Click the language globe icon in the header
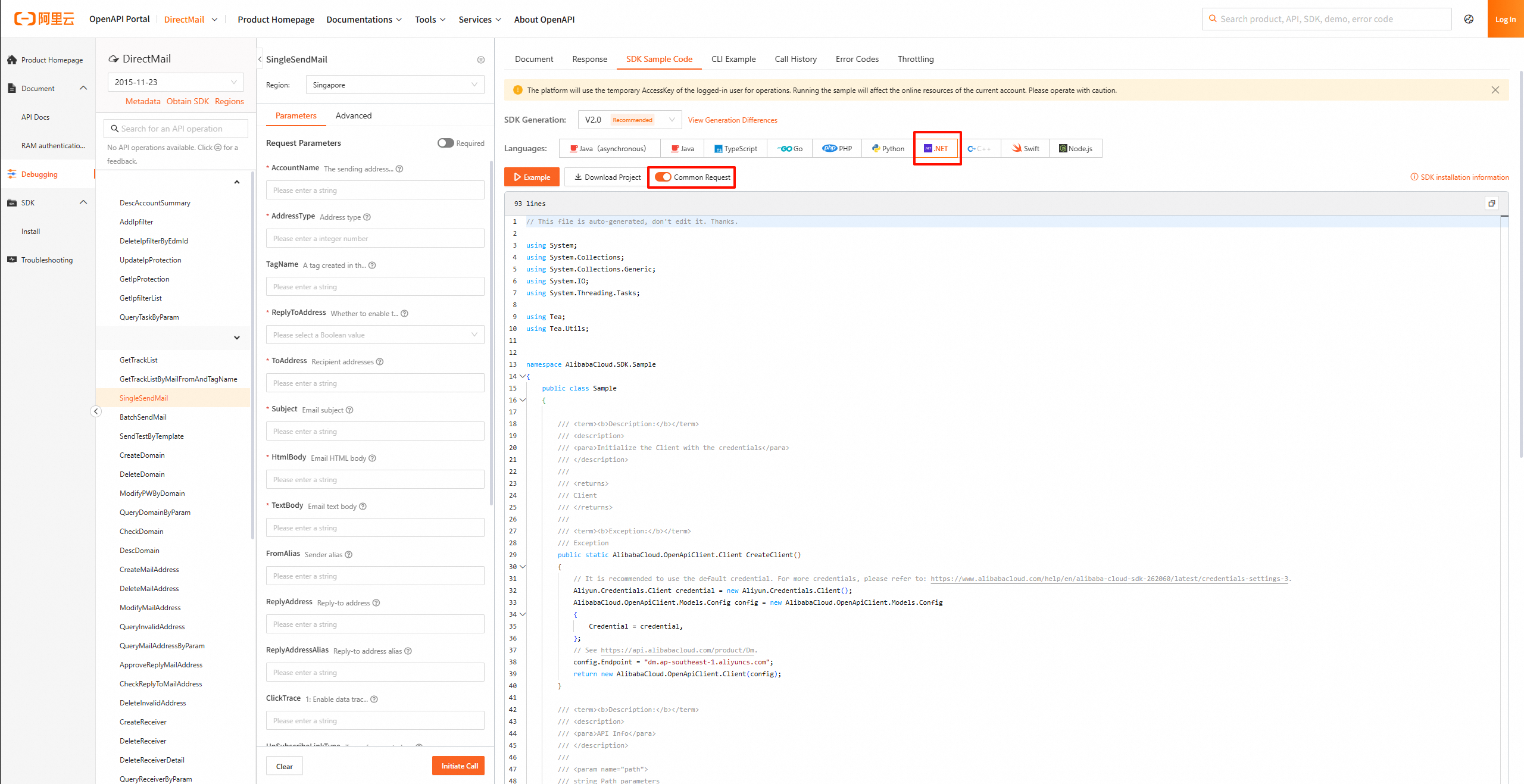1524x784 pixels. click(1469, 19)
